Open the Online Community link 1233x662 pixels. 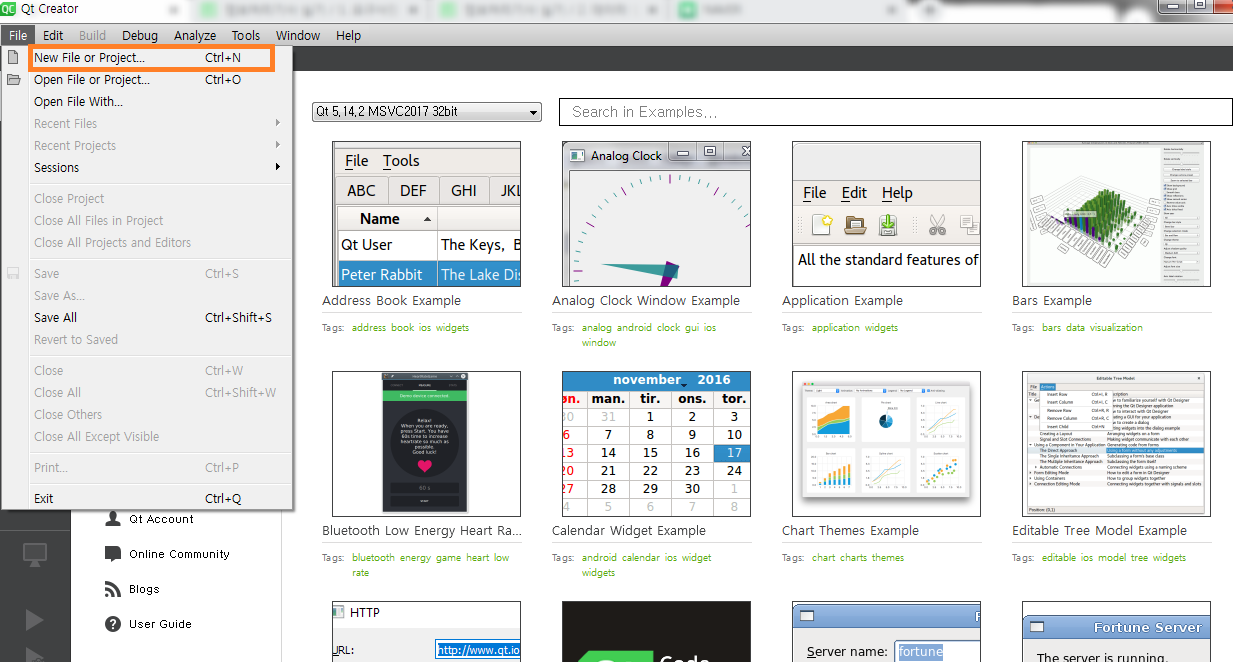(x=179, y=554)
